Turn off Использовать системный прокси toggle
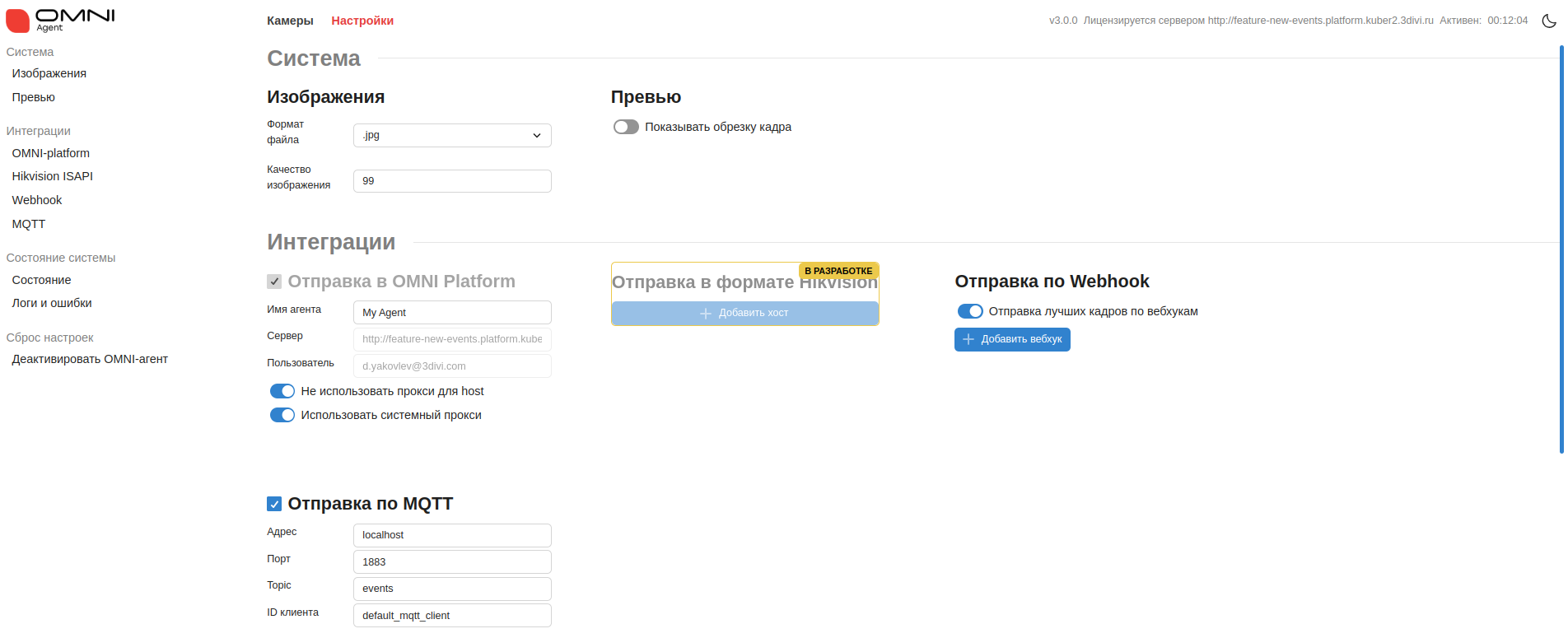The image size is (1568, 638). coord(282,415)
